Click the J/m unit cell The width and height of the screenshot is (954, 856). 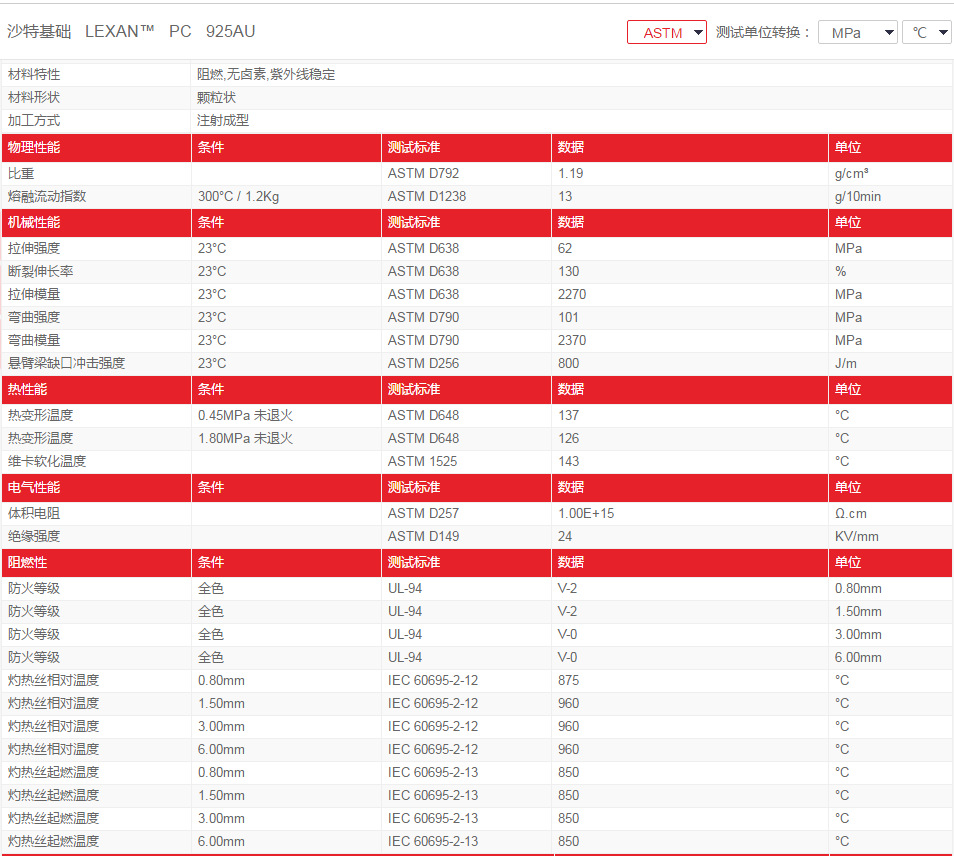(846, 363)
